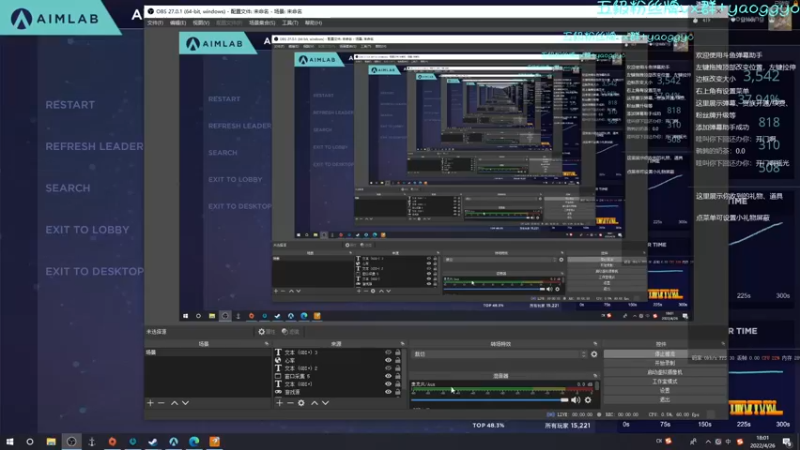
Task: Lock the 文本 (GDI+) 2 source
Action: tap(398, 368)
